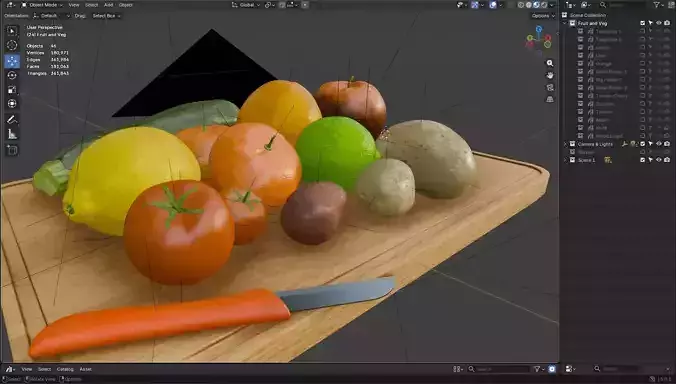Screen dimensions: 676x384
Task: Select the Fruit and Veg collection row
Action: [x=617, y=23]
